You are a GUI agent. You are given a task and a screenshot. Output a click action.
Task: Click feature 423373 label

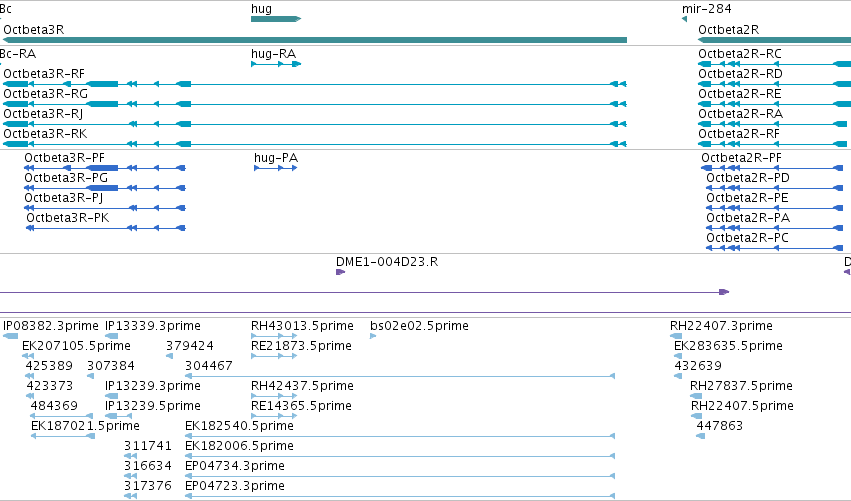[x=50, y=386]
